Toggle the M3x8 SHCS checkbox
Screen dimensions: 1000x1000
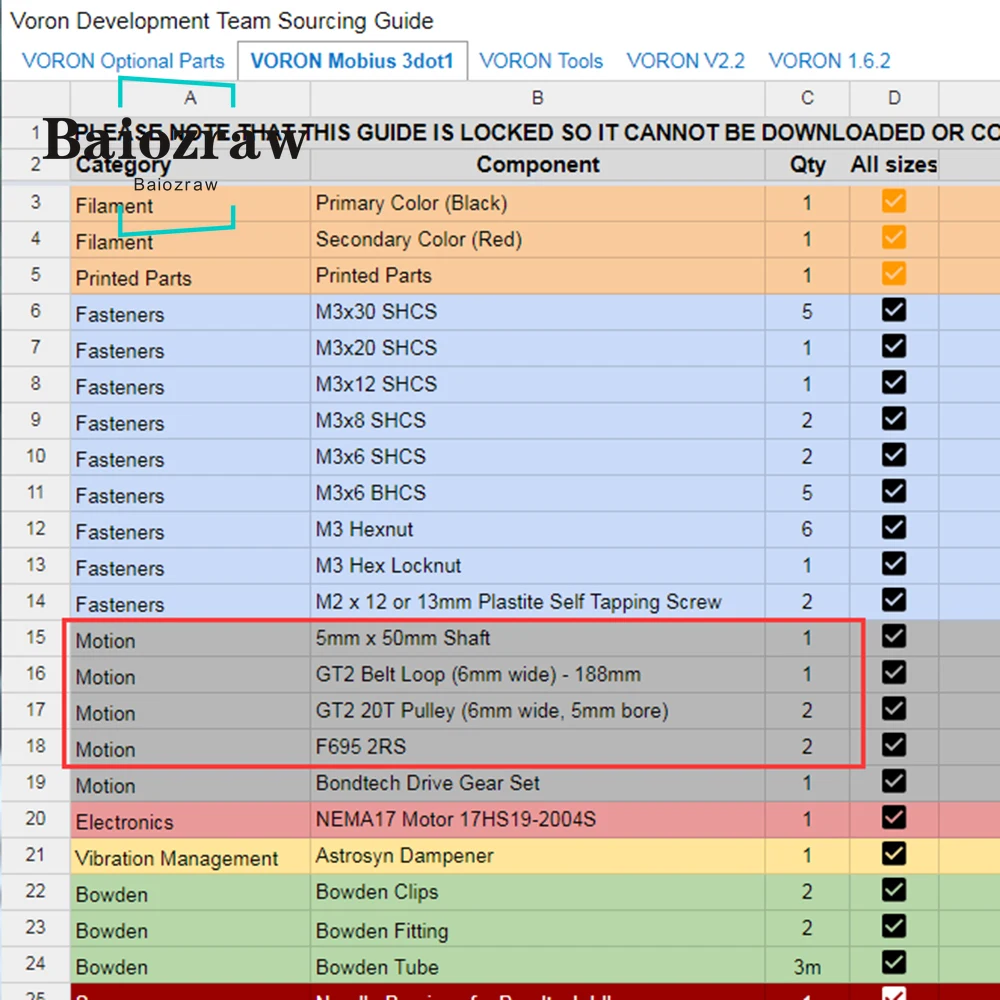(893, 419)
